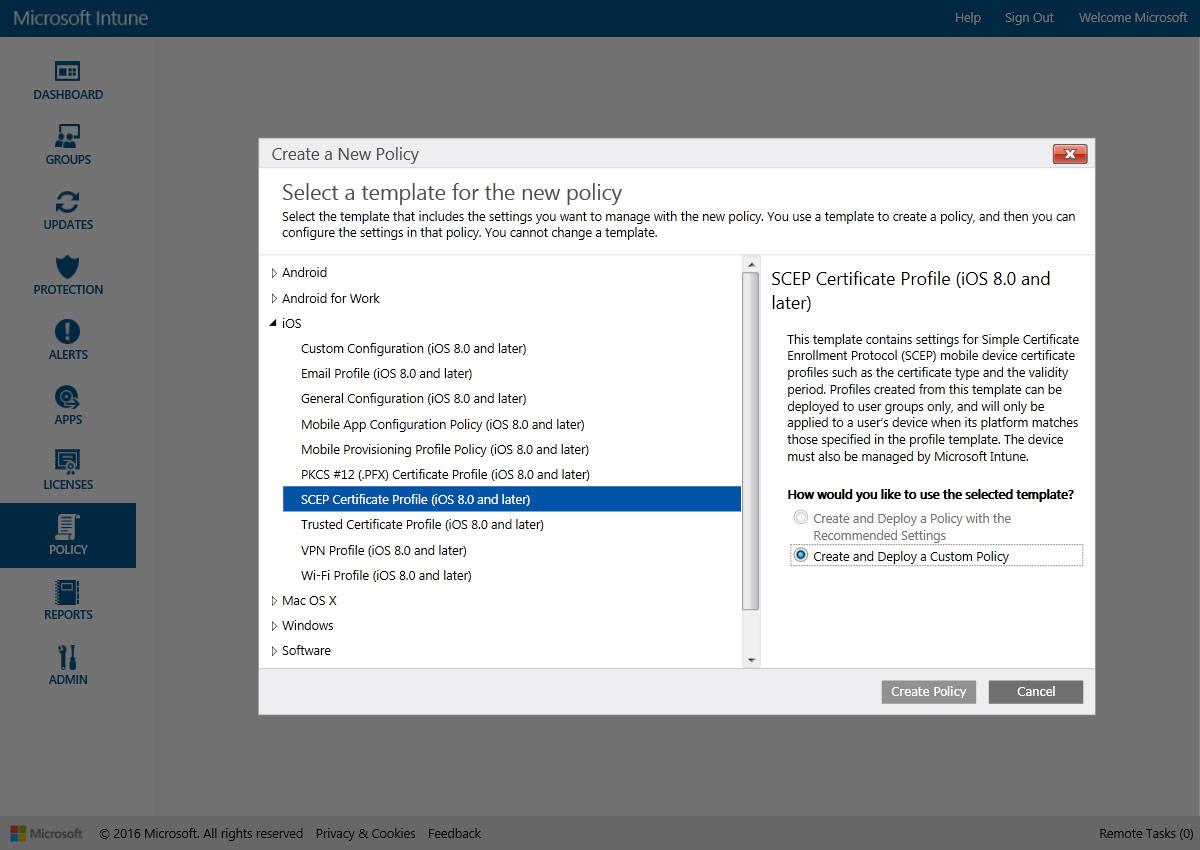The height and width of the screenshot is (850, 1200).
Task: Select Mobile Provisioning Profile Policy template
Action: [x=445, y=449]
